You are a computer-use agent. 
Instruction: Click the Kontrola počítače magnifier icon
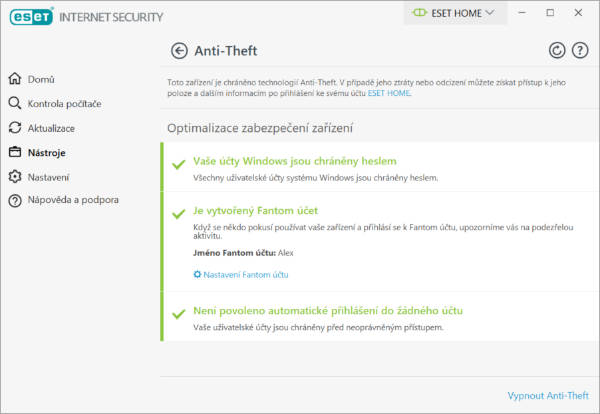(15, 103)
